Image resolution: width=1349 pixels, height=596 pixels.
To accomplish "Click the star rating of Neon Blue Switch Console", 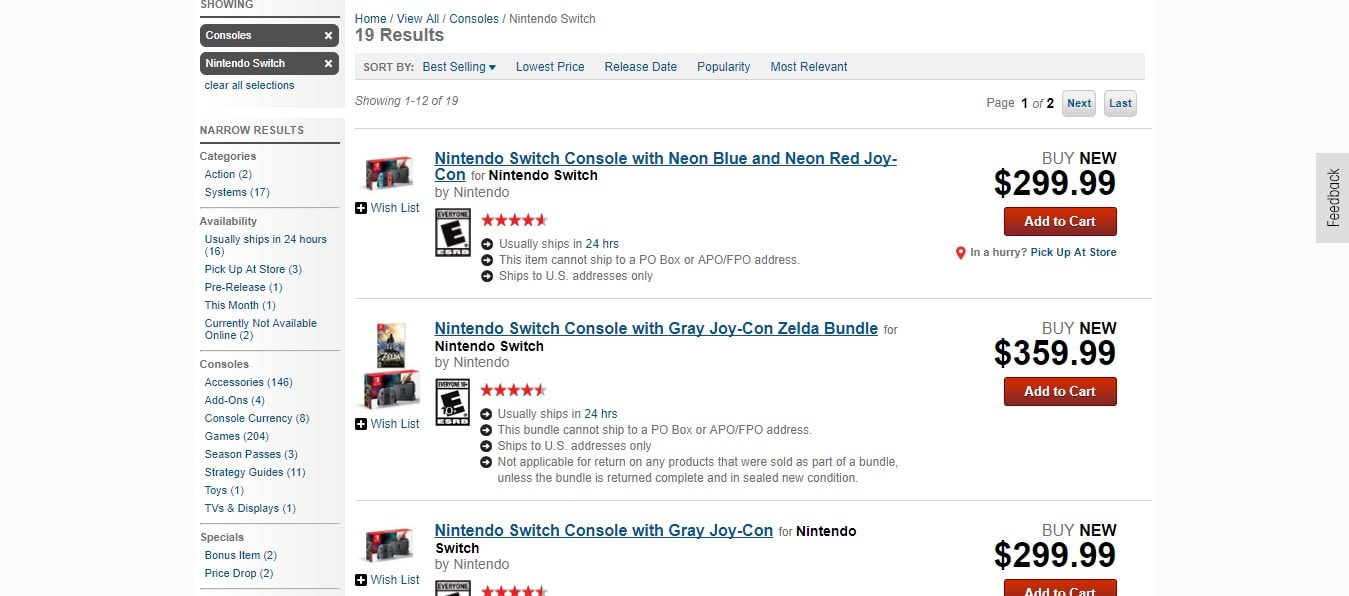I will coord(514,220).
